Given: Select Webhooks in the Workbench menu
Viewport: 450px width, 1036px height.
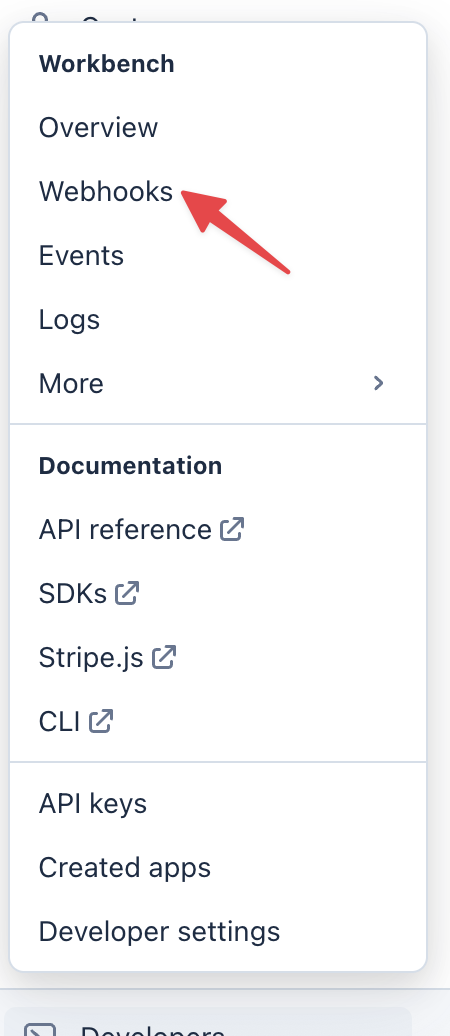Looking at the screenshot, I should tap(218, 191).
